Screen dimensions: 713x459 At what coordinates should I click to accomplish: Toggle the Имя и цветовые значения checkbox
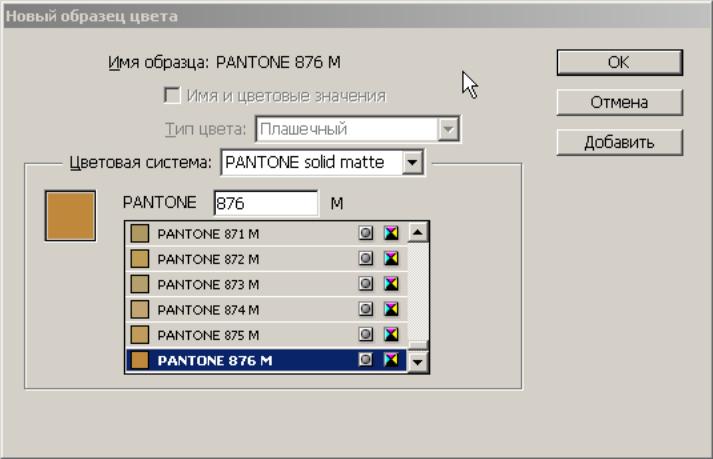[172, 96]
